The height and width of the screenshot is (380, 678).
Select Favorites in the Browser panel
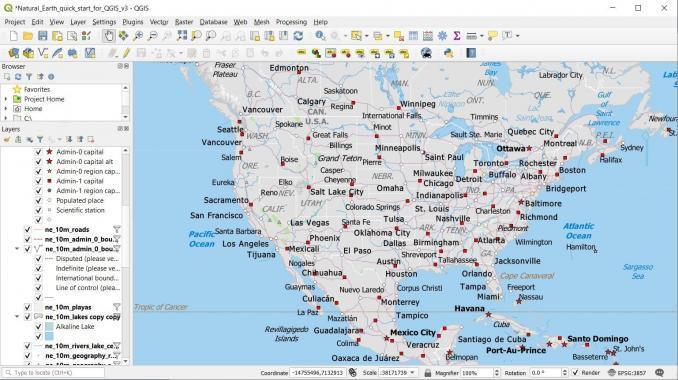tap(37, 89)
